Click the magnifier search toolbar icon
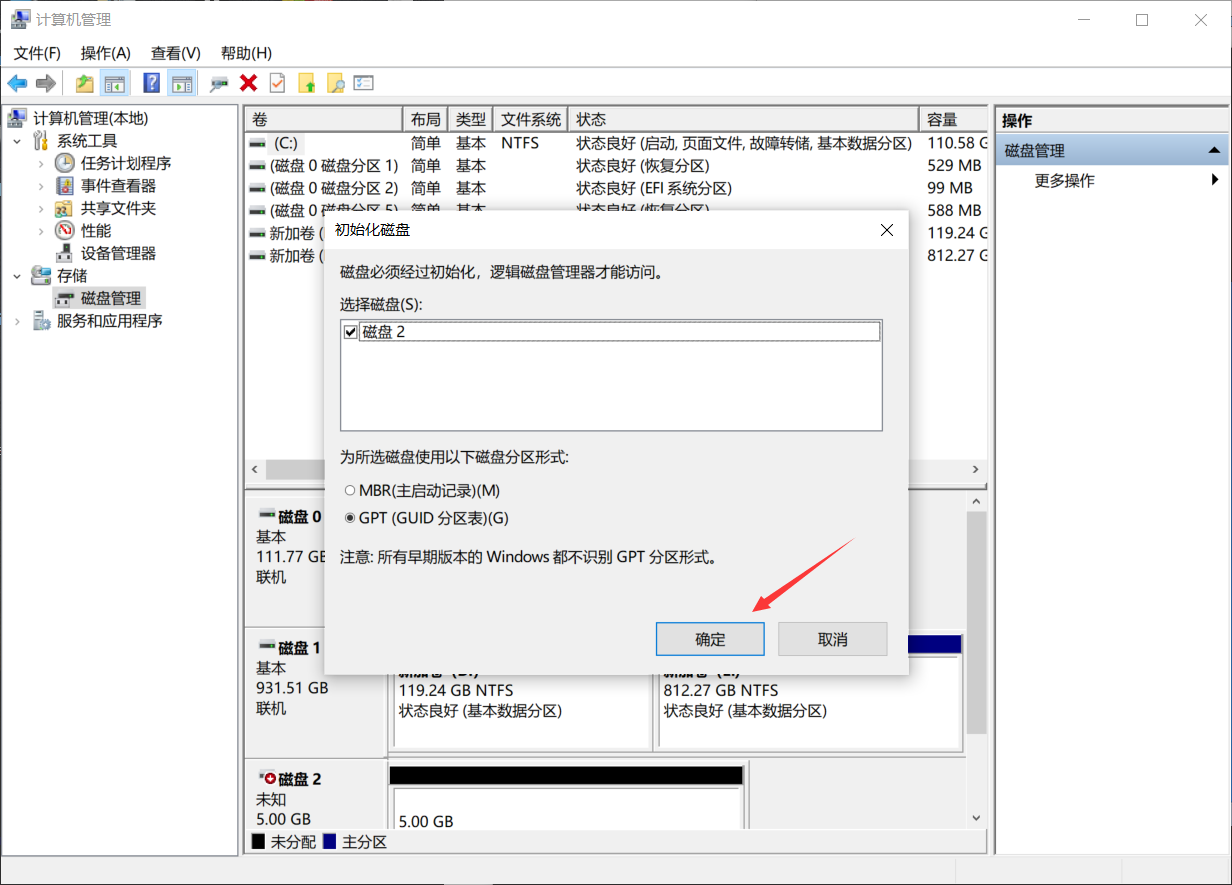Viewport: 1232px width, 885px height. pyautogui.click(x=336, y=84)
